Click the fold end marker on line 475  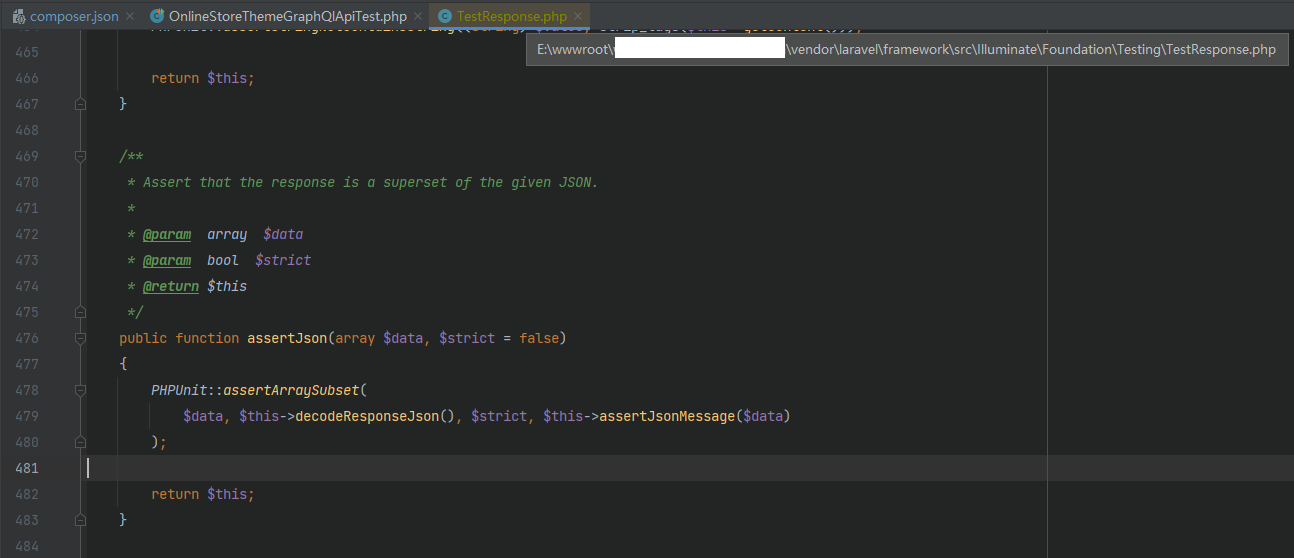81,312
